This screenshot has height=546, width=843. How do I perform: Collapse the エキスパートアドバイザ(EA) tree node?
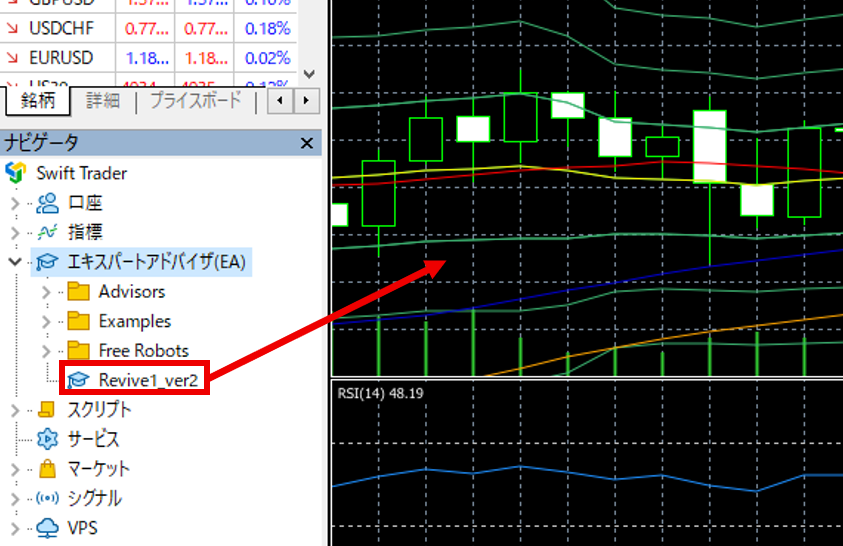(x=14, y=262)
